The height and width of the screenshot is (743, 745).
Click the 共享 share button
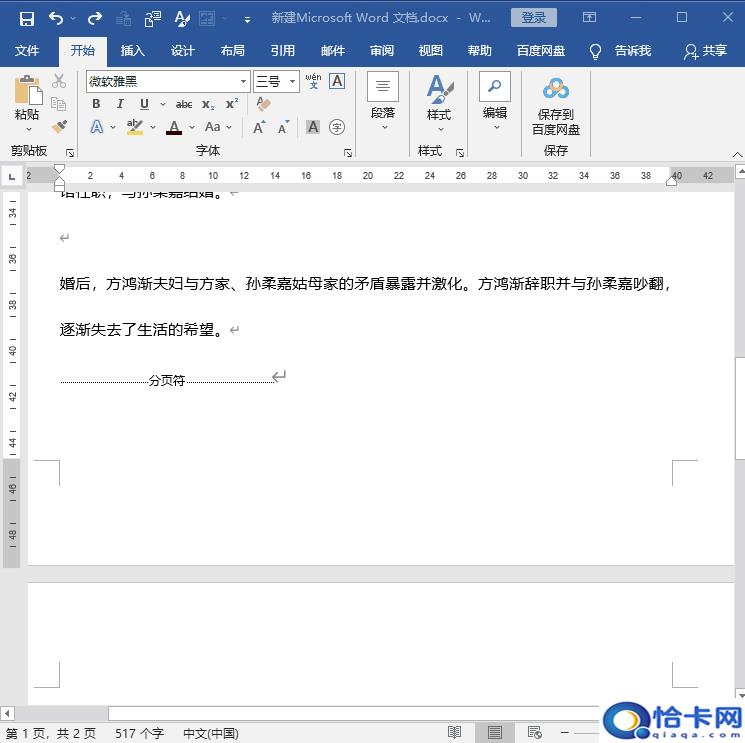click(705, 51)
